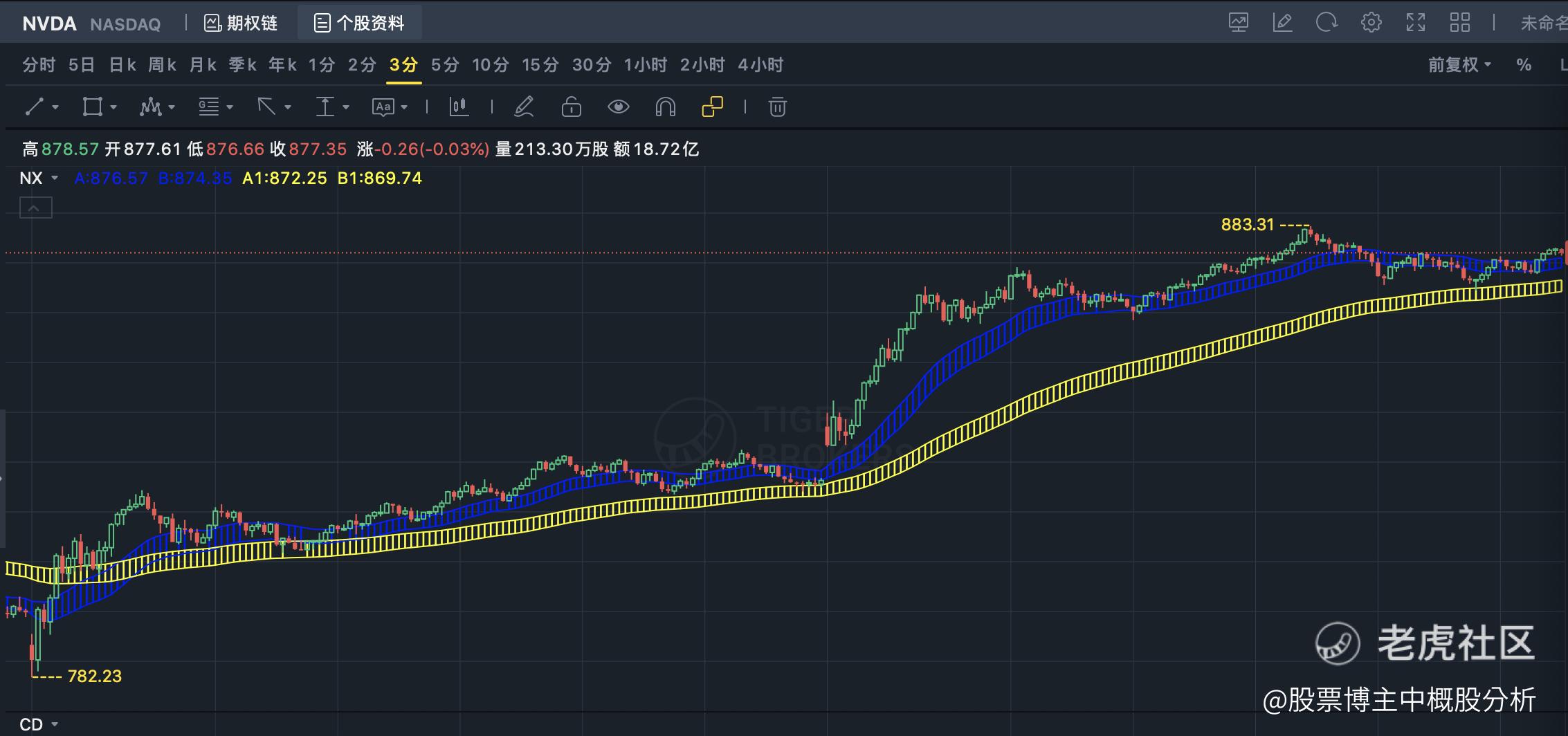Viewport: 1568px width, 736px height.
Task: Expand the wave pattern tool dropdown arrow
Action: coord(172,107)
